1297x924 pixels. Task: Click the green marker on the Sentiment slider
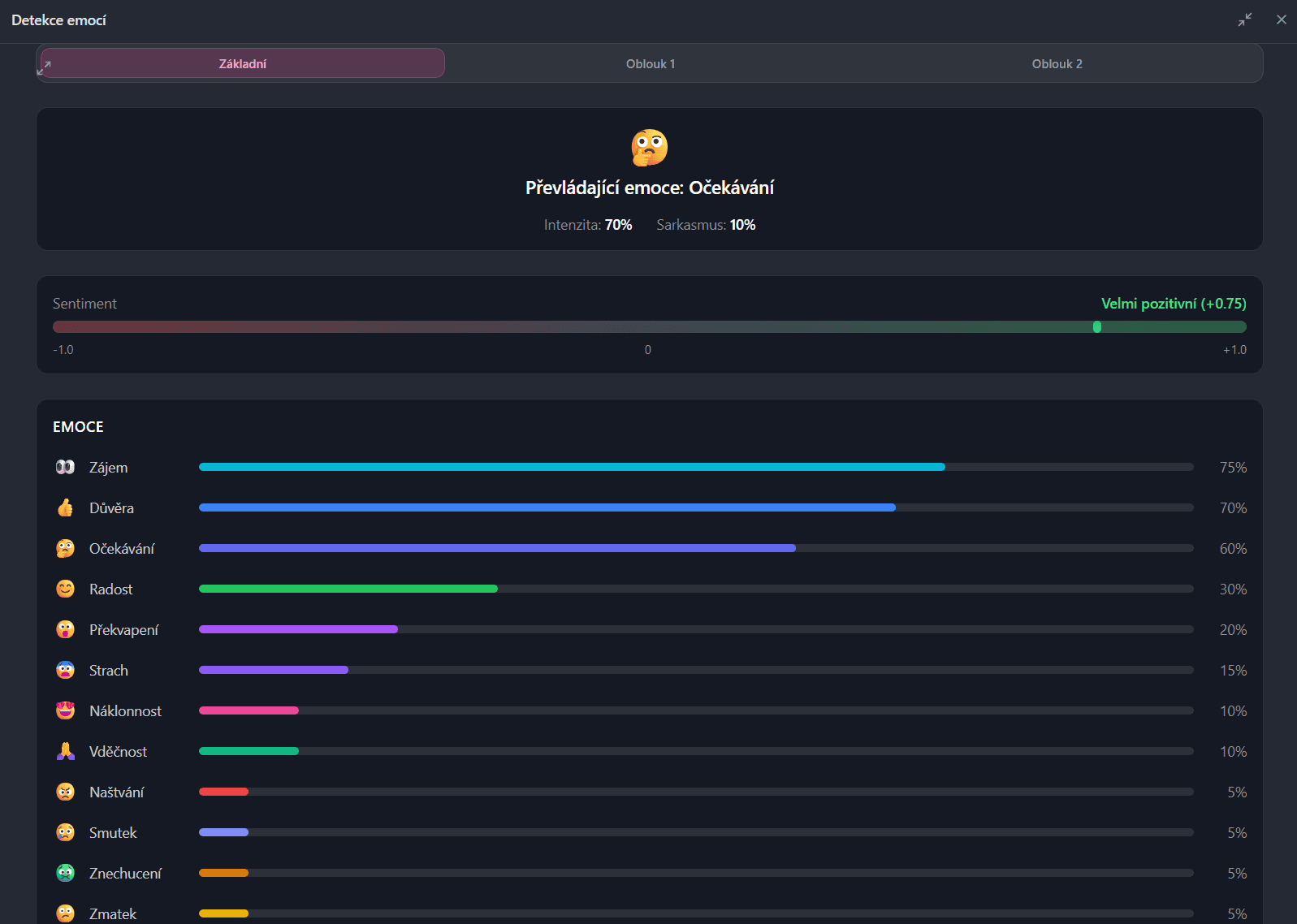[1096, 326]
